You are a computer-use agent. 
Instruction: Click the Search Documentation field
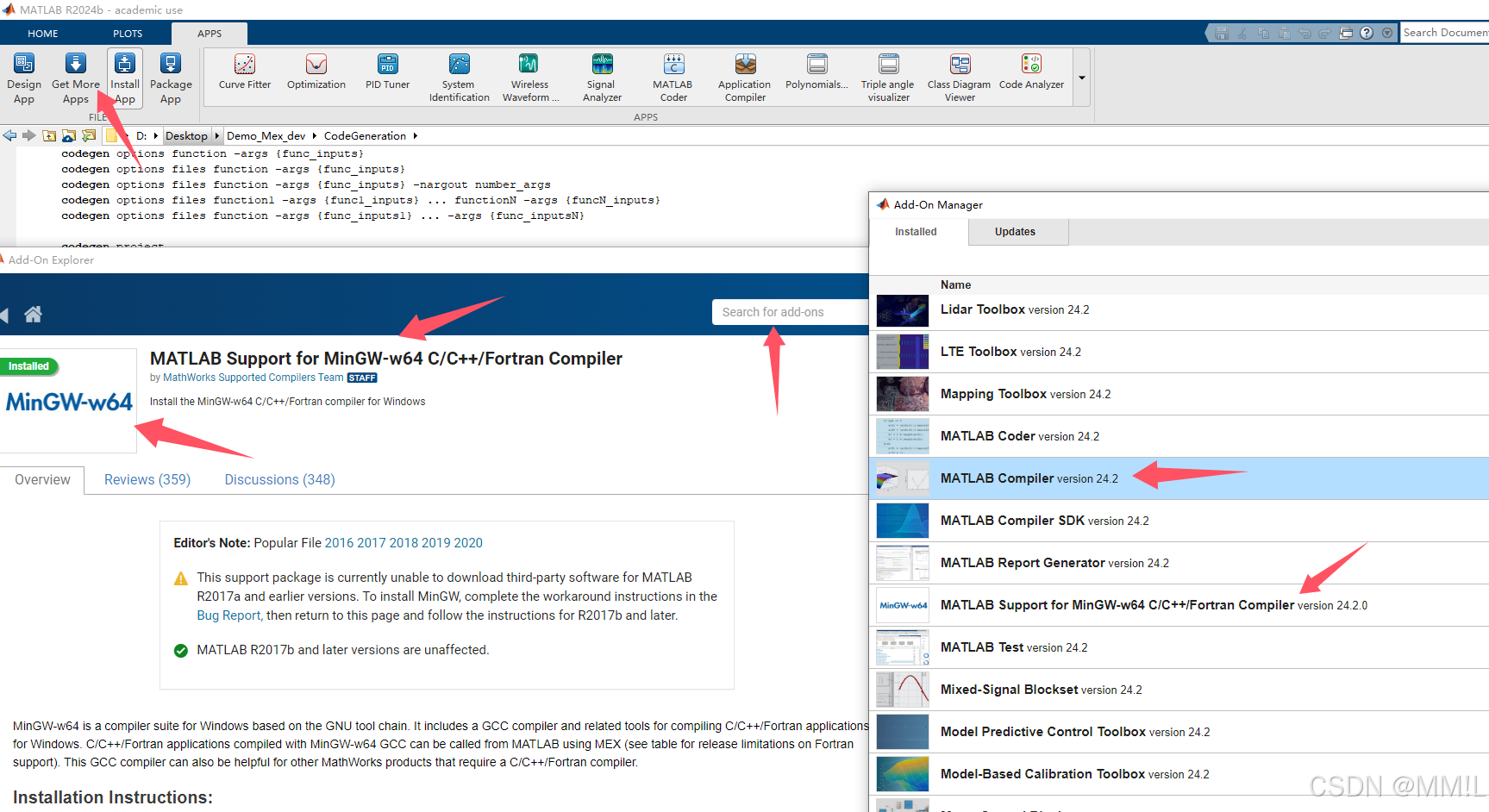[x=1444, y=33]
